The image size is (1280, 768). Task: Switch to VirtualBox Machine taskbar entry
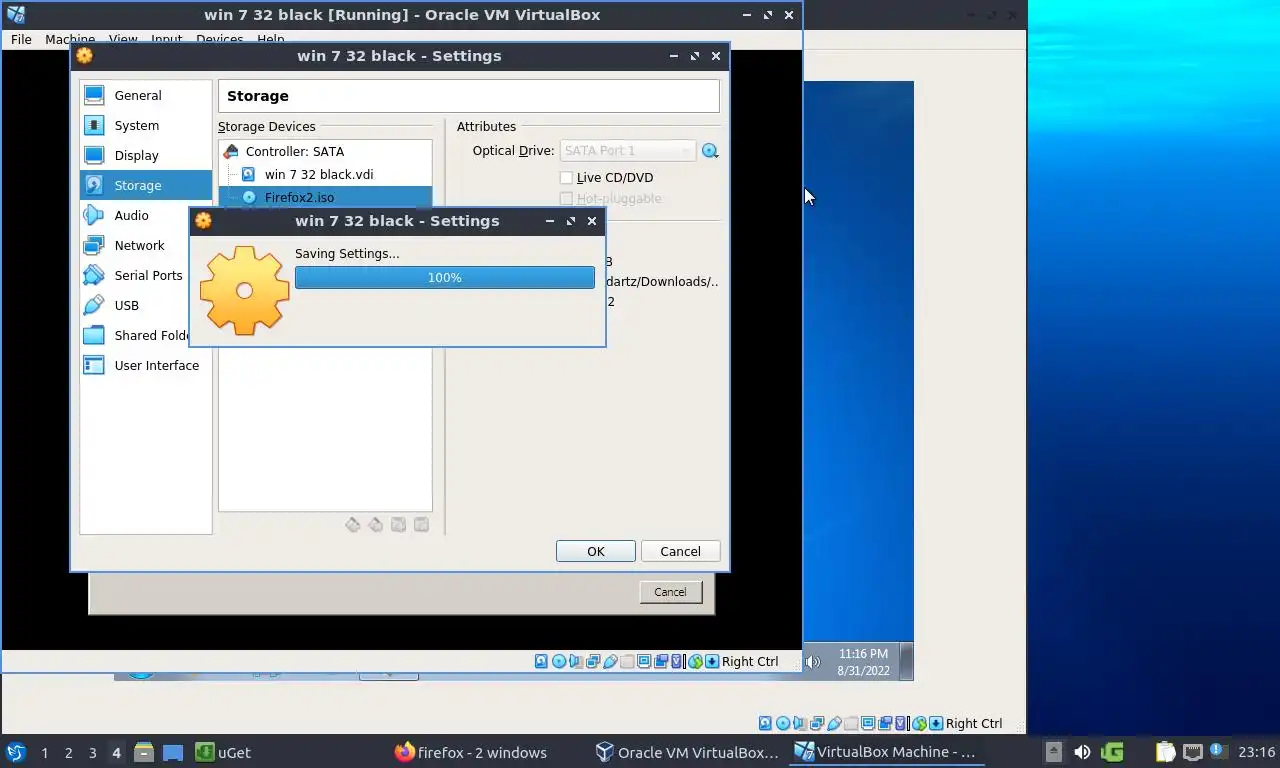886,752
